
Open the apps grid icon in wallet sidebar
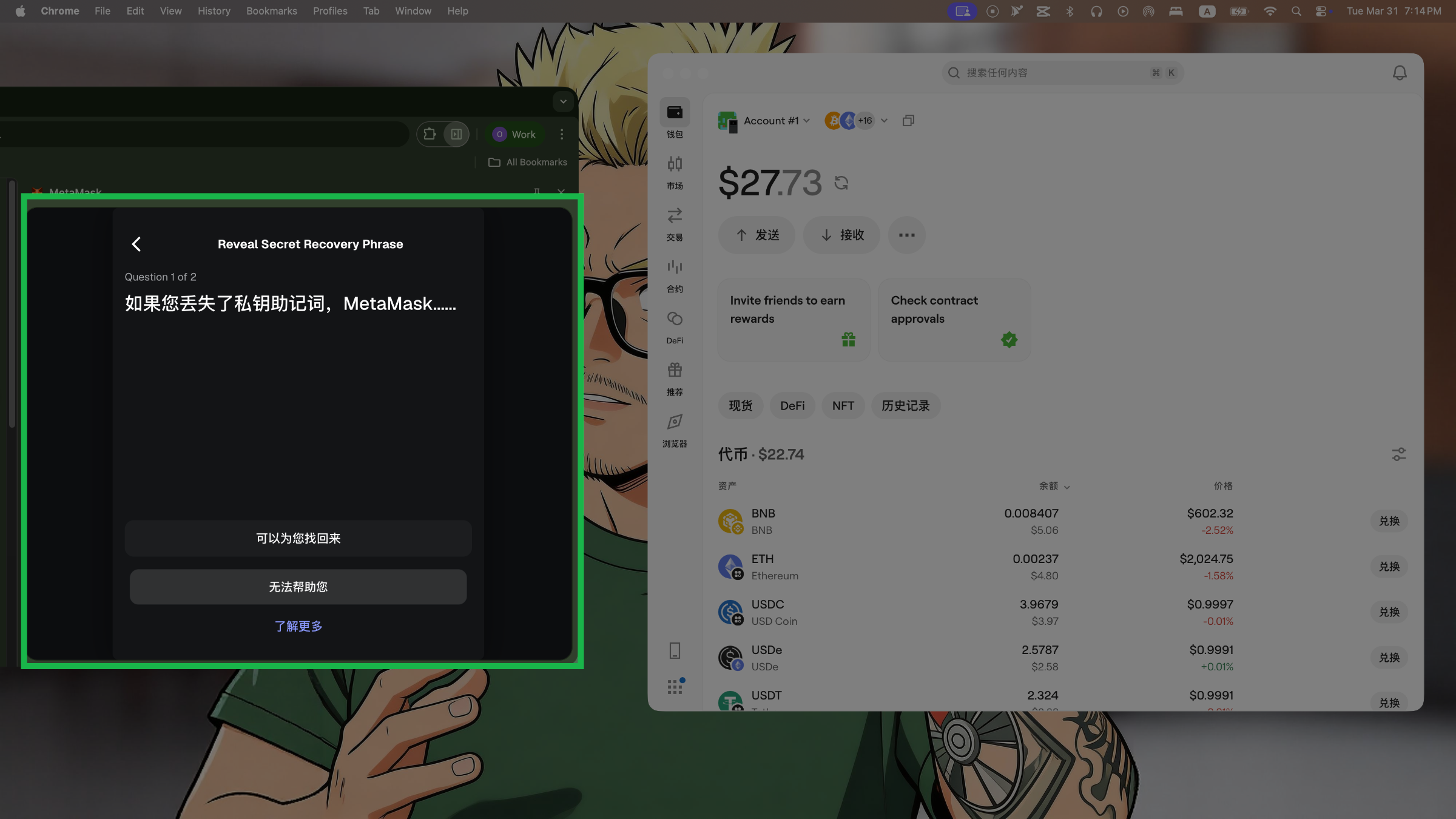point(675,686)
